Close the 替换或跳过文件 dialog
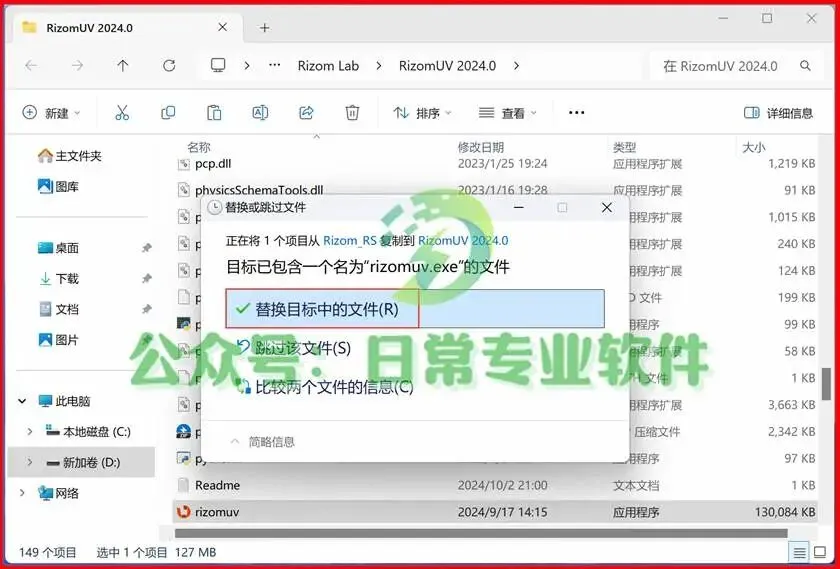 click(x=606, y=207)
